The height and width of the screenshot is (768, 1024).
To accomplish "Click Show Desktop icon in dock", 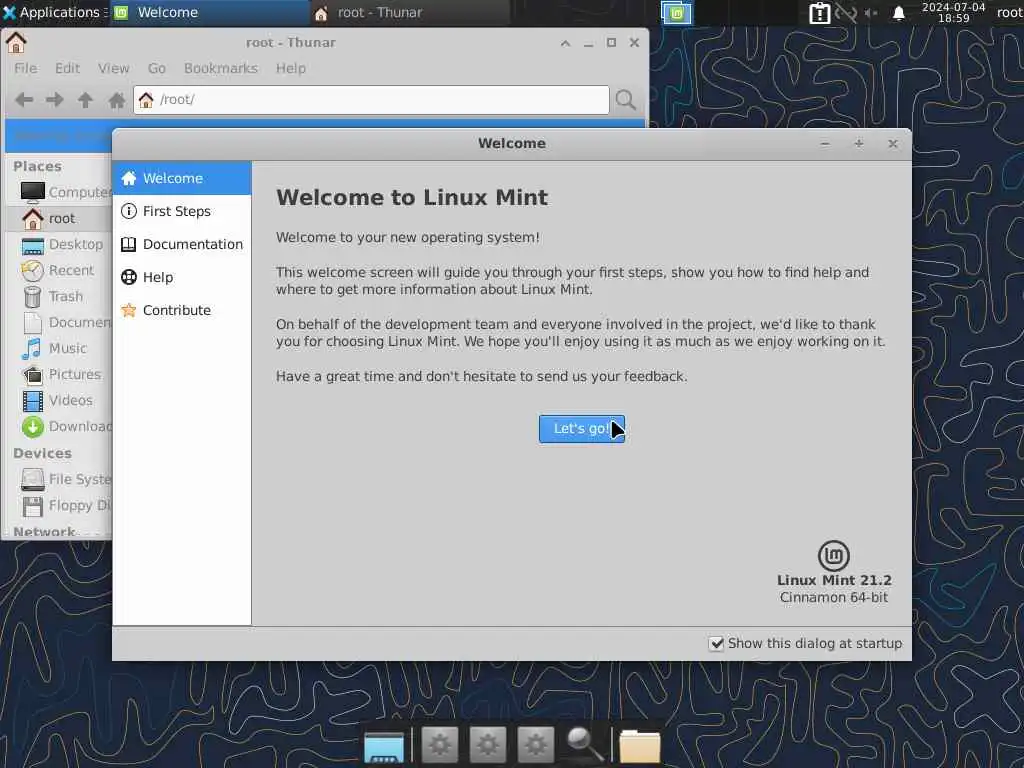I will [384, 746].
